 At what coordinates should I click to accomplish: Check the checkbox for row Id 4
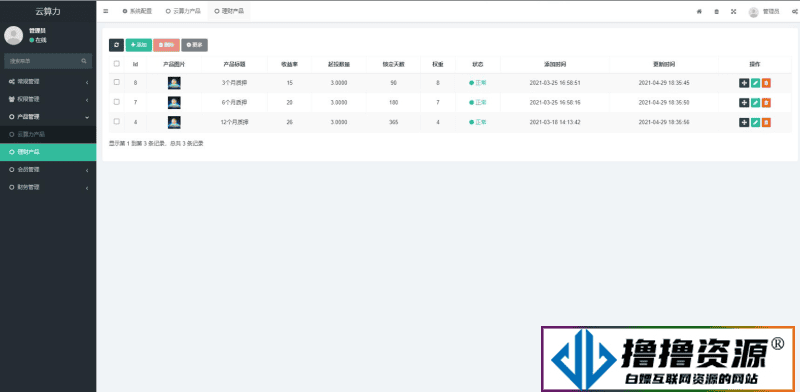[117, 121]
